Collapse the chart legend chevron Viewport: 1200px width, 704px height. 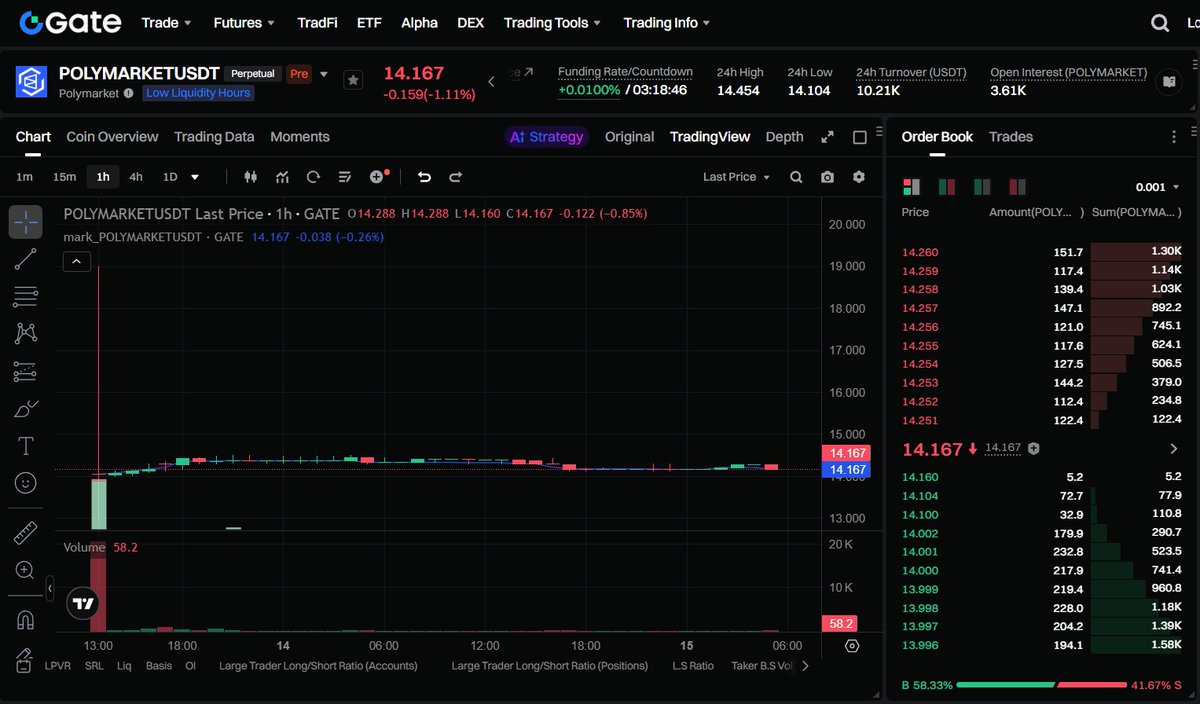tap(77, 262)
